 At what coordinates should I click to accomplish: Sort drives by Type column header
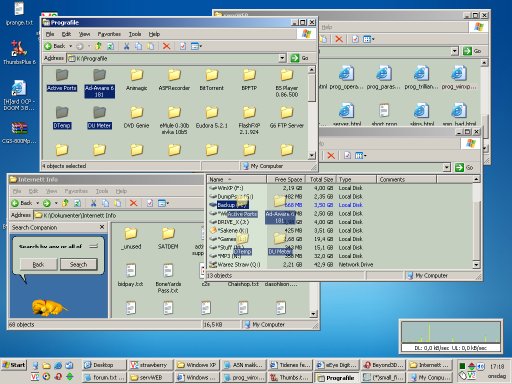point(356,179)
